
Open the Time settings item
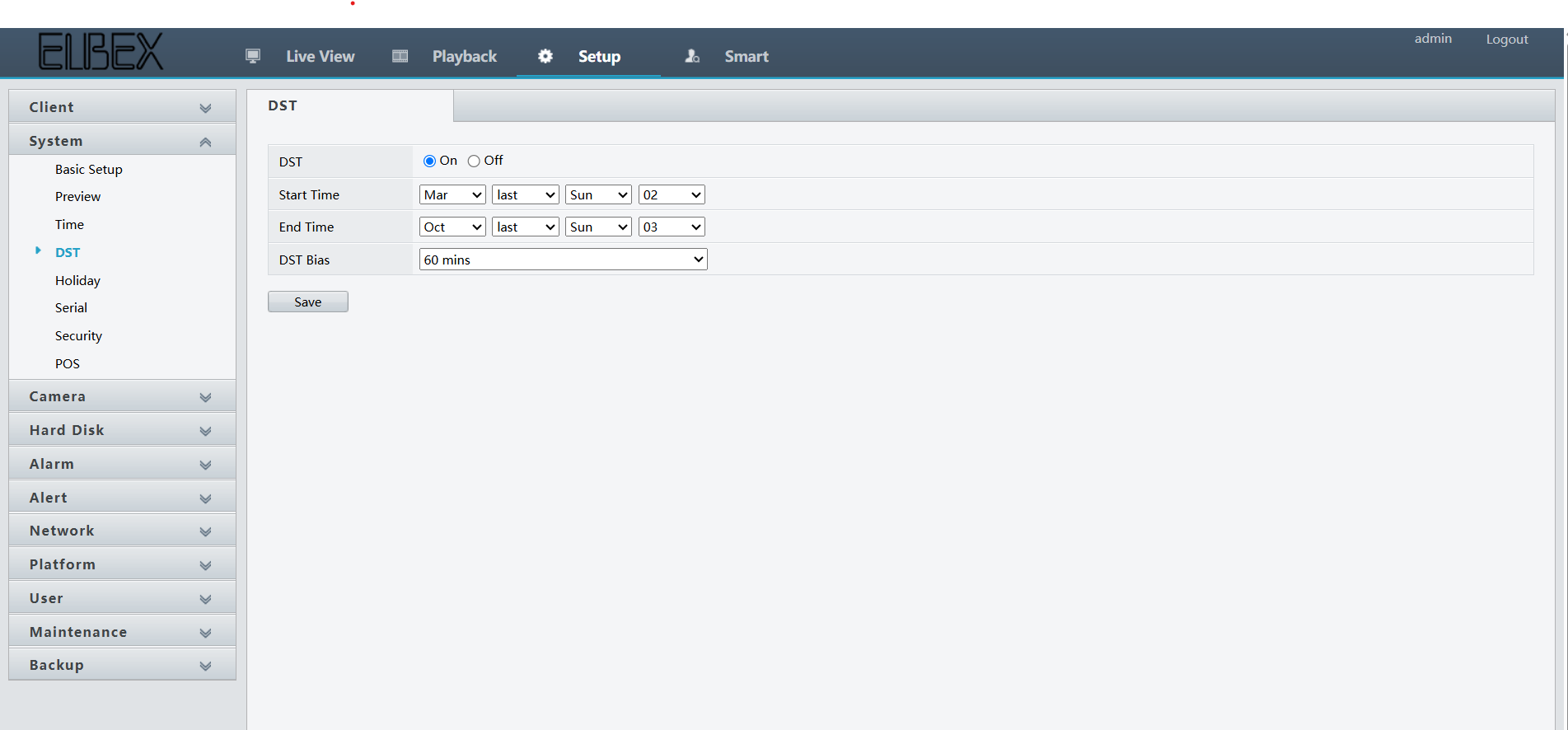69,224
